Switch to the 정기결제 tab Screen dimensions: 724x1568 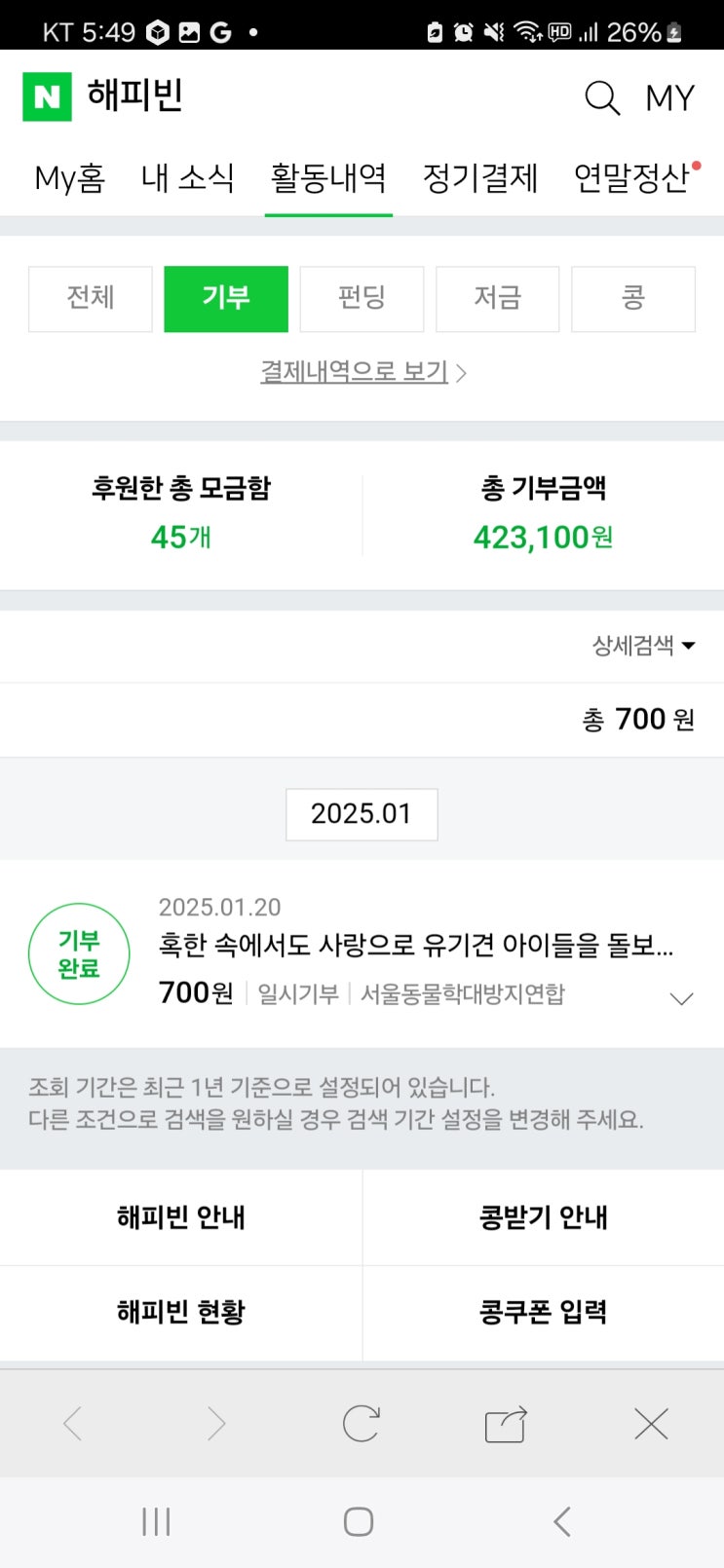(479, 178)
